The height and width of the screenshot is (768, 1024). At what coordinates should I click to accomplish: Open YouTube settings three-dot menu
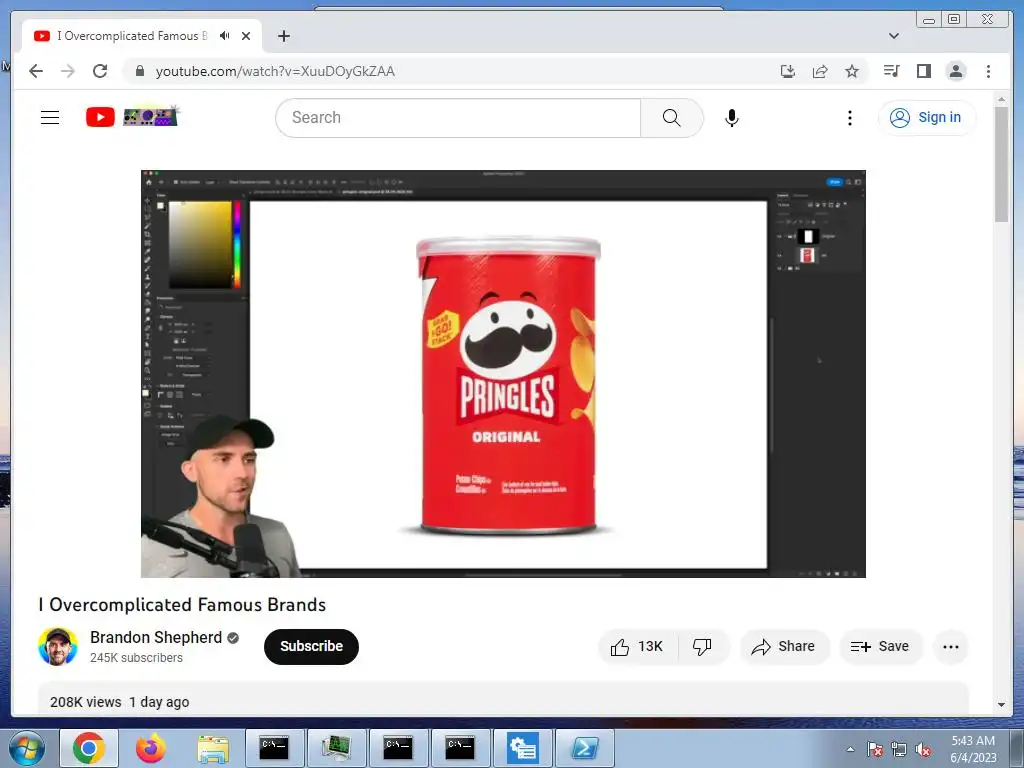pos(849,118)
